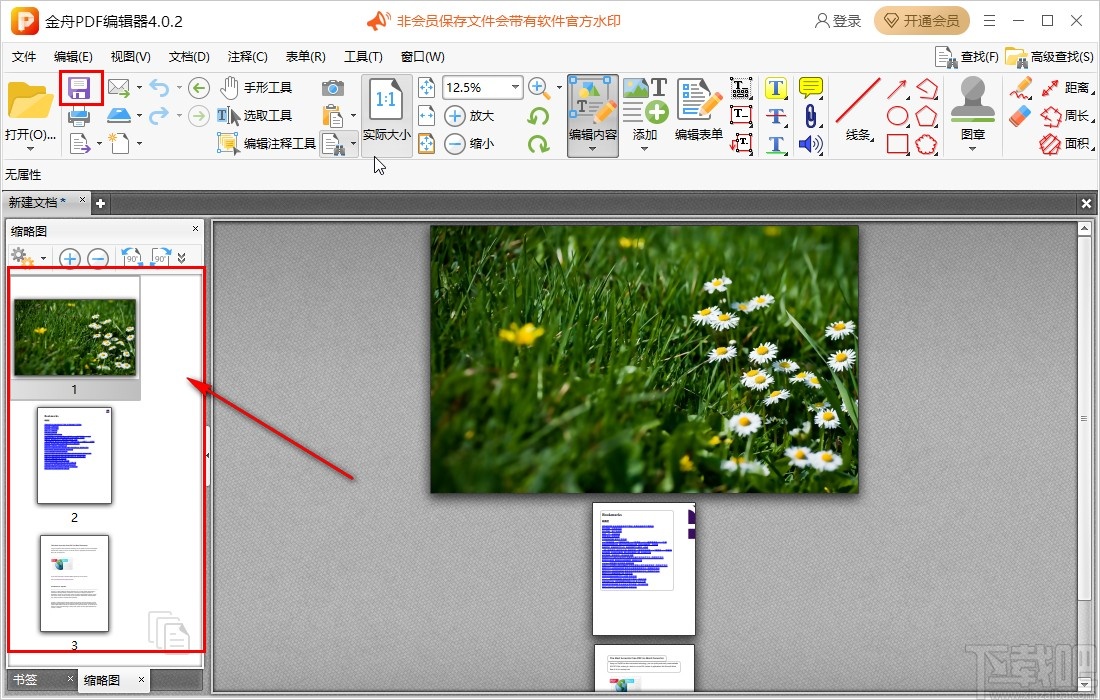Click rotate clockwise green arrow icon

pyautogui.click(x=538, y=144)
